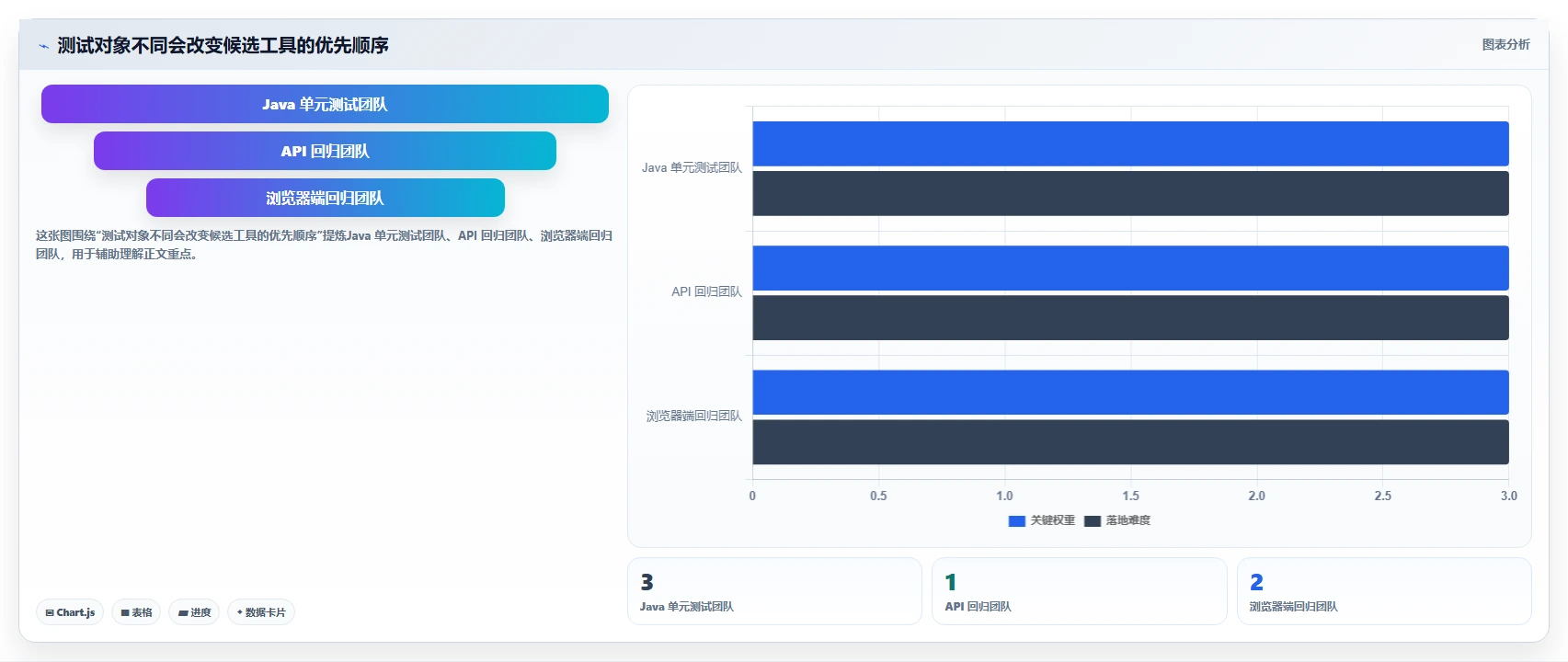Click the Java 单元测试团队 y-axis label

coord(692,168)
